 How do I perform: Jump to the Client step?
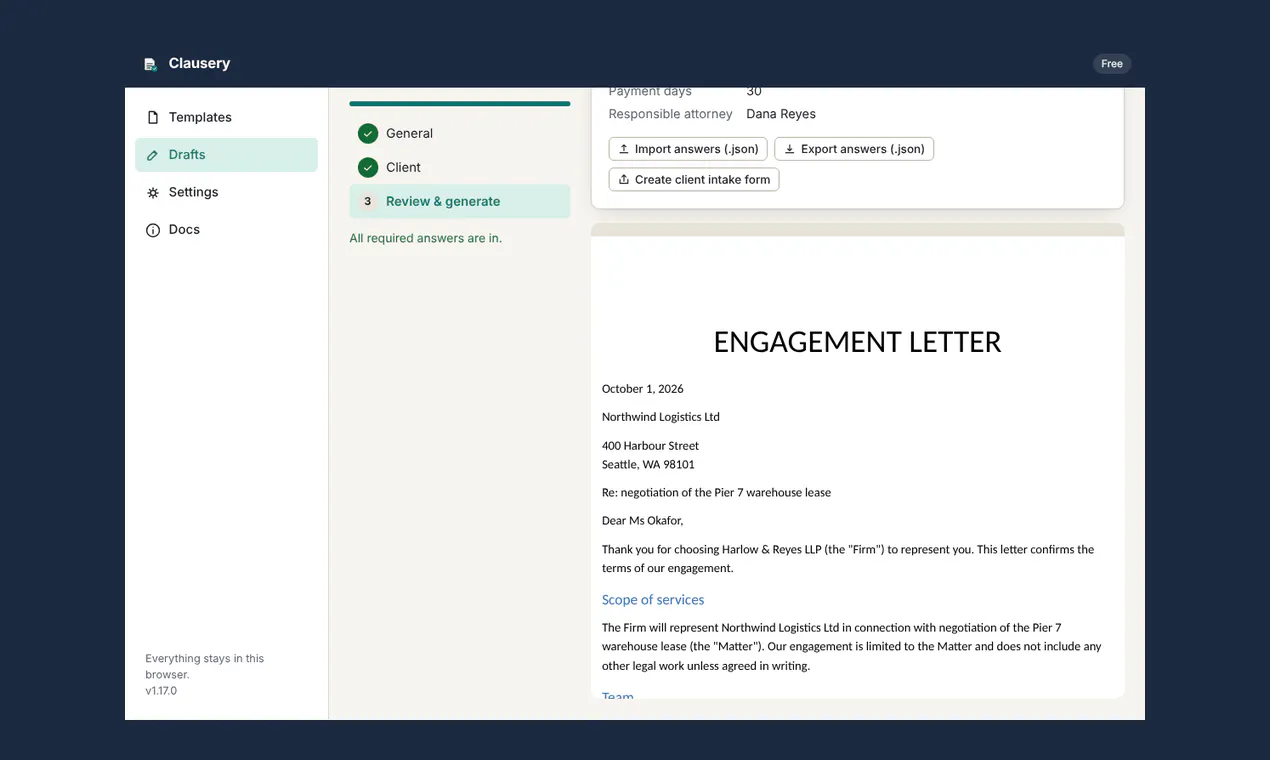(460, 167)
